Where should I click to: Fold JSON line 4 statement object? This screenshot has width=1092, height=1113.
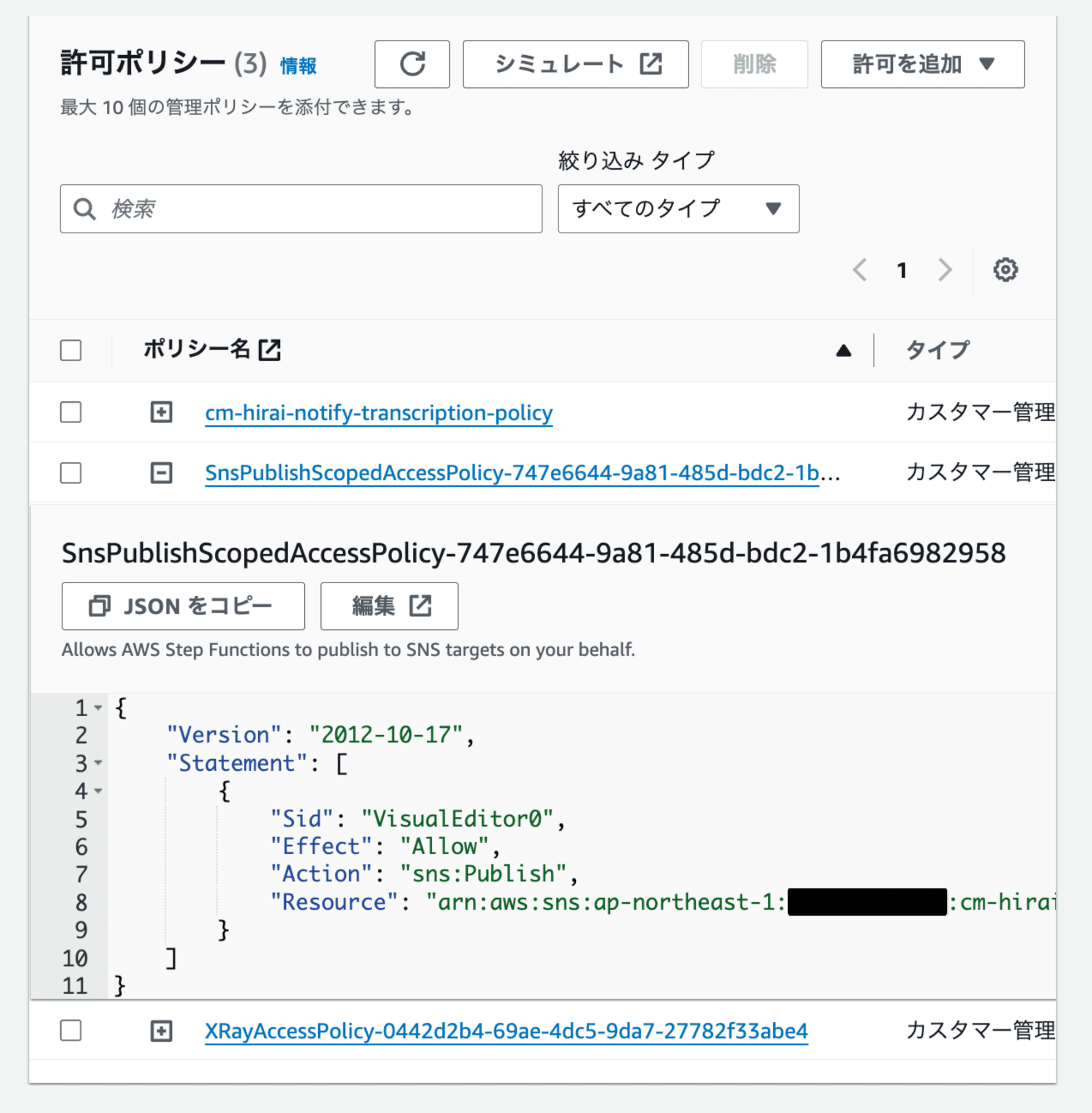point(98,791)
